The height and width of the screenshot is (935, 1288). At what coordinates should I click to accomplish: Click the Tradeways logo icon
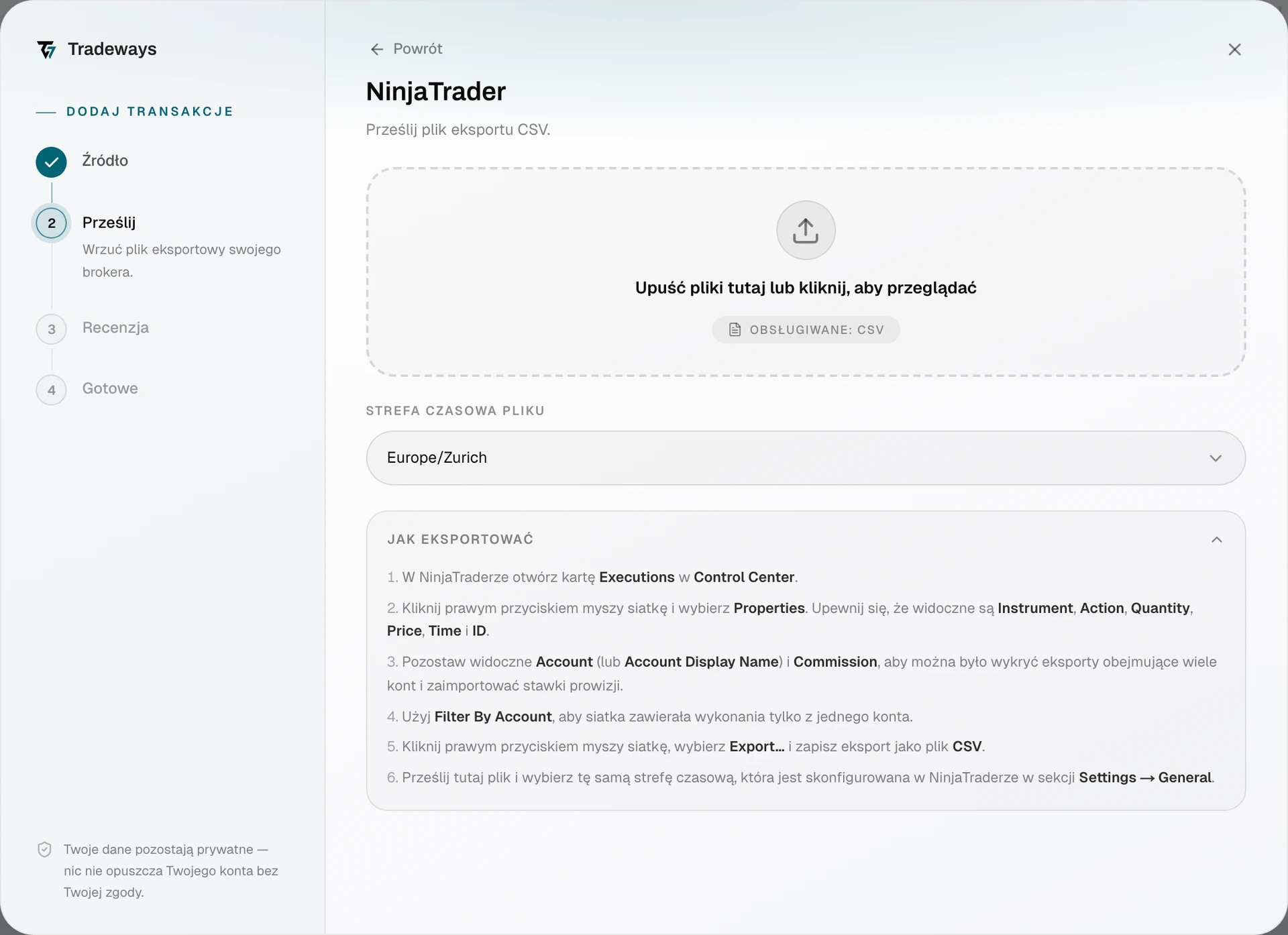[46, 50]
